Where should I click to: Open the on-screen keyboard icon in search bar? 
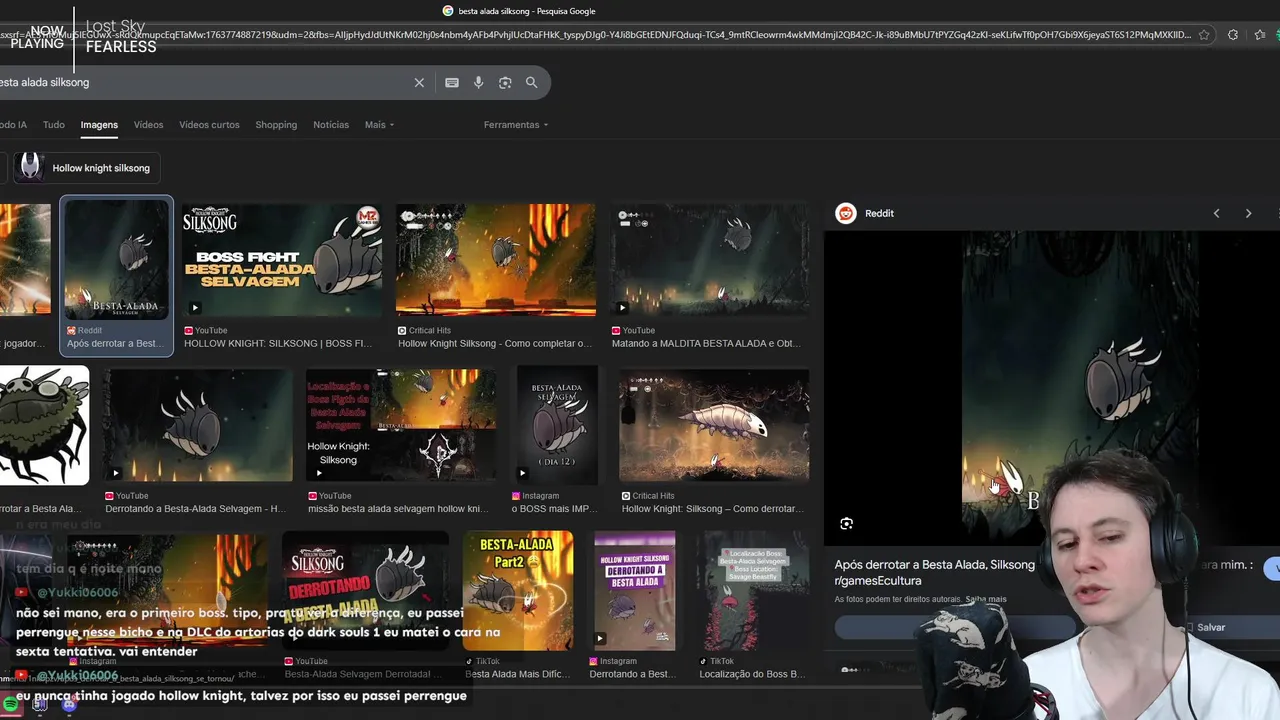[452, 83]
